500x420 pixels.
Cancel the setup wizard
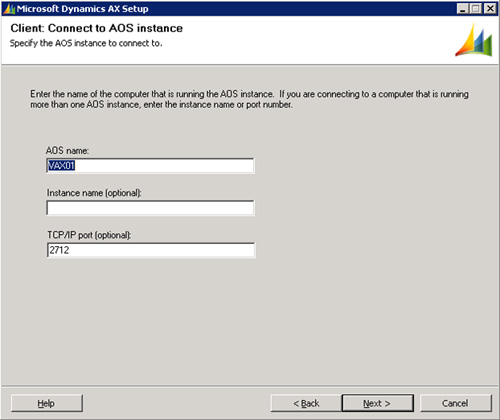(x=456, y=403)
